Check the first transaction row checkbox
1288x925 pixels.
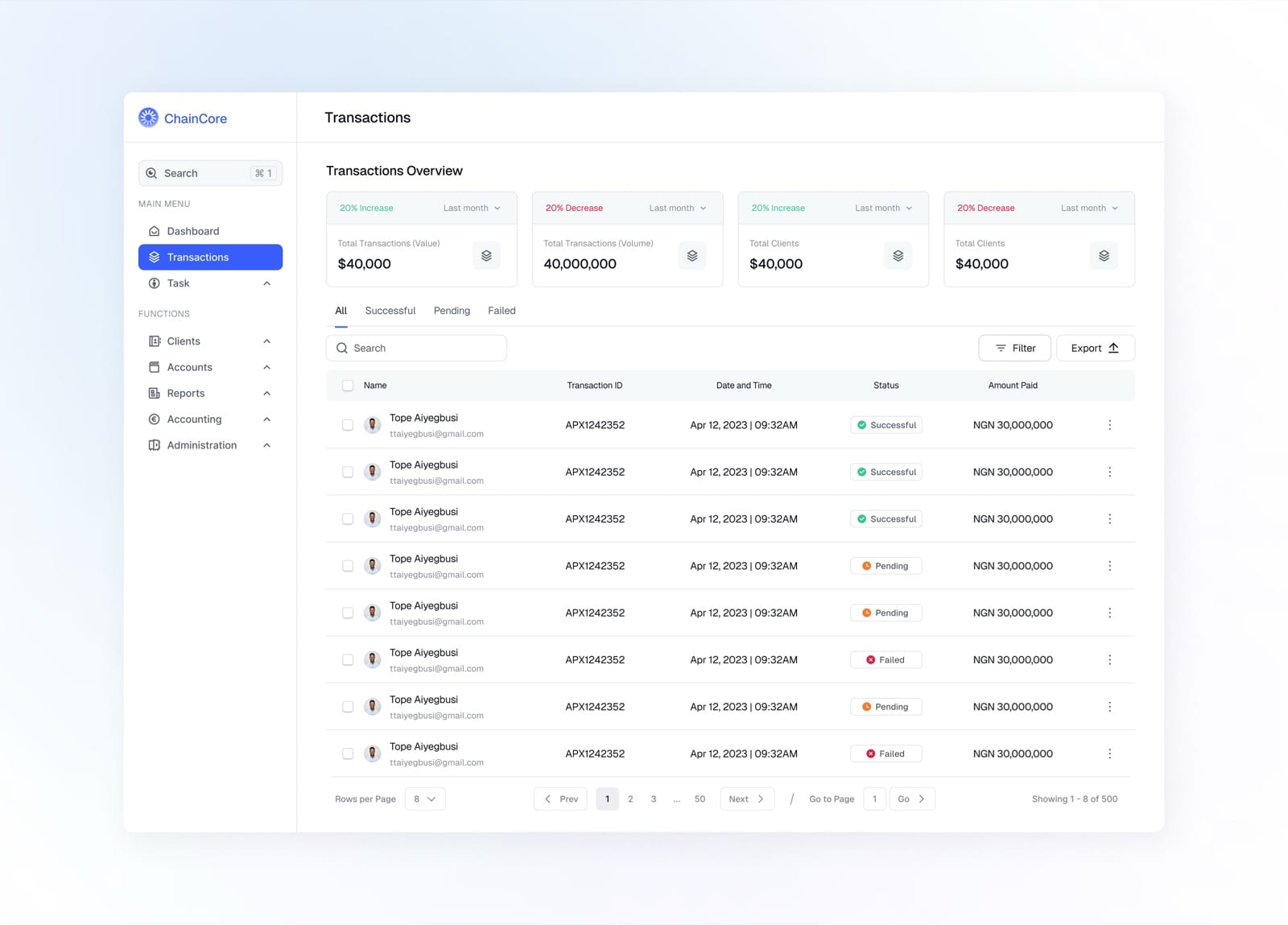pos(348,425)
